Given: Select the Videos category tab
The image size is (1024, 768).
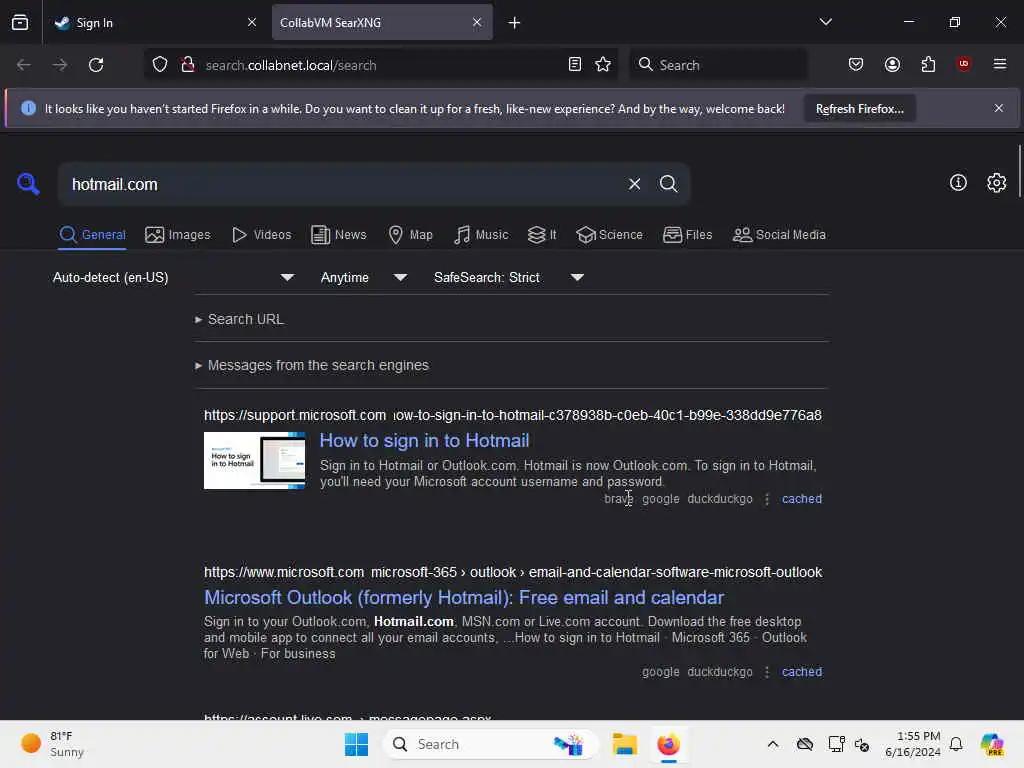Looking at the screenshot, I should pos(261,235).
